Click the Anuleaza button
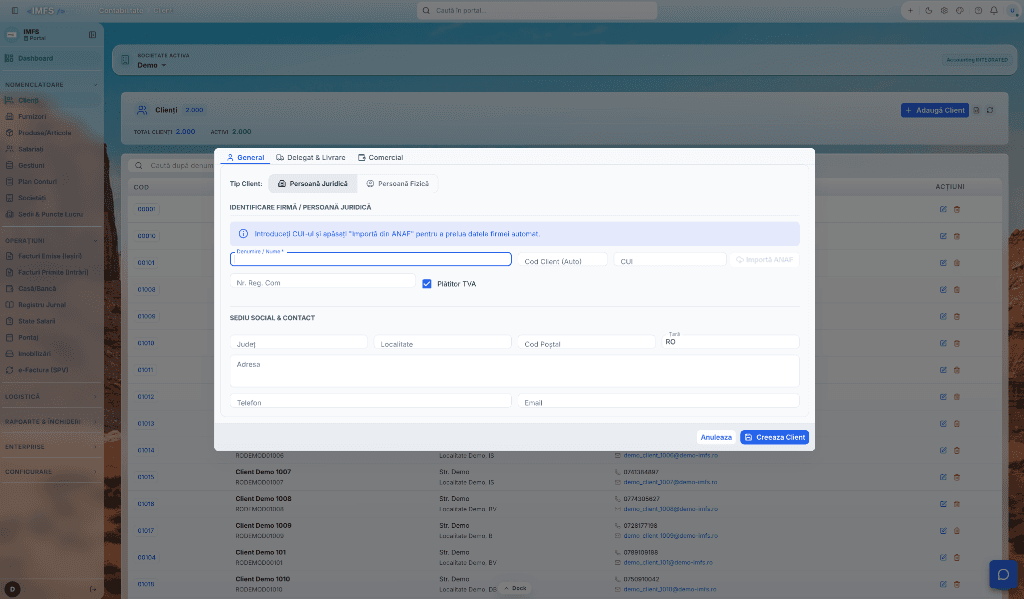The width and height of the screenshot is (1024, 599). click(716, 437)
